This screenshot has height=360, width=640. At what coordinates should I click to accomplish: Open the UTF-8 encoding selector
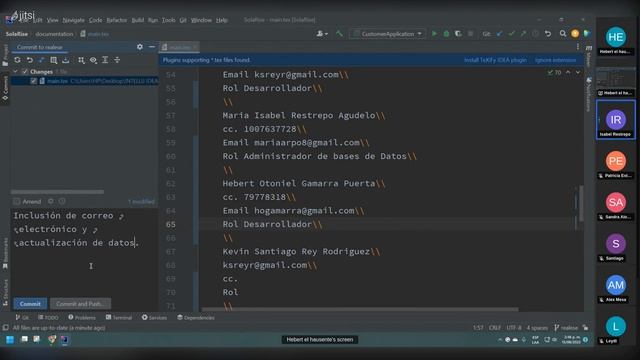pyautogui.click(x=513, y=328)
